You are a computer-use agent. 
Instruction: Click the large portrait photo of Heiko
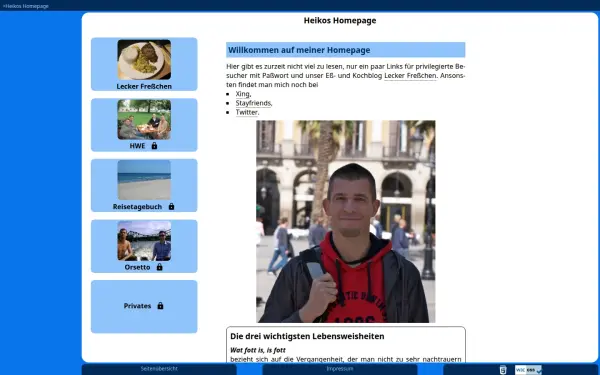pyautogui.click(x=346, y=222)
